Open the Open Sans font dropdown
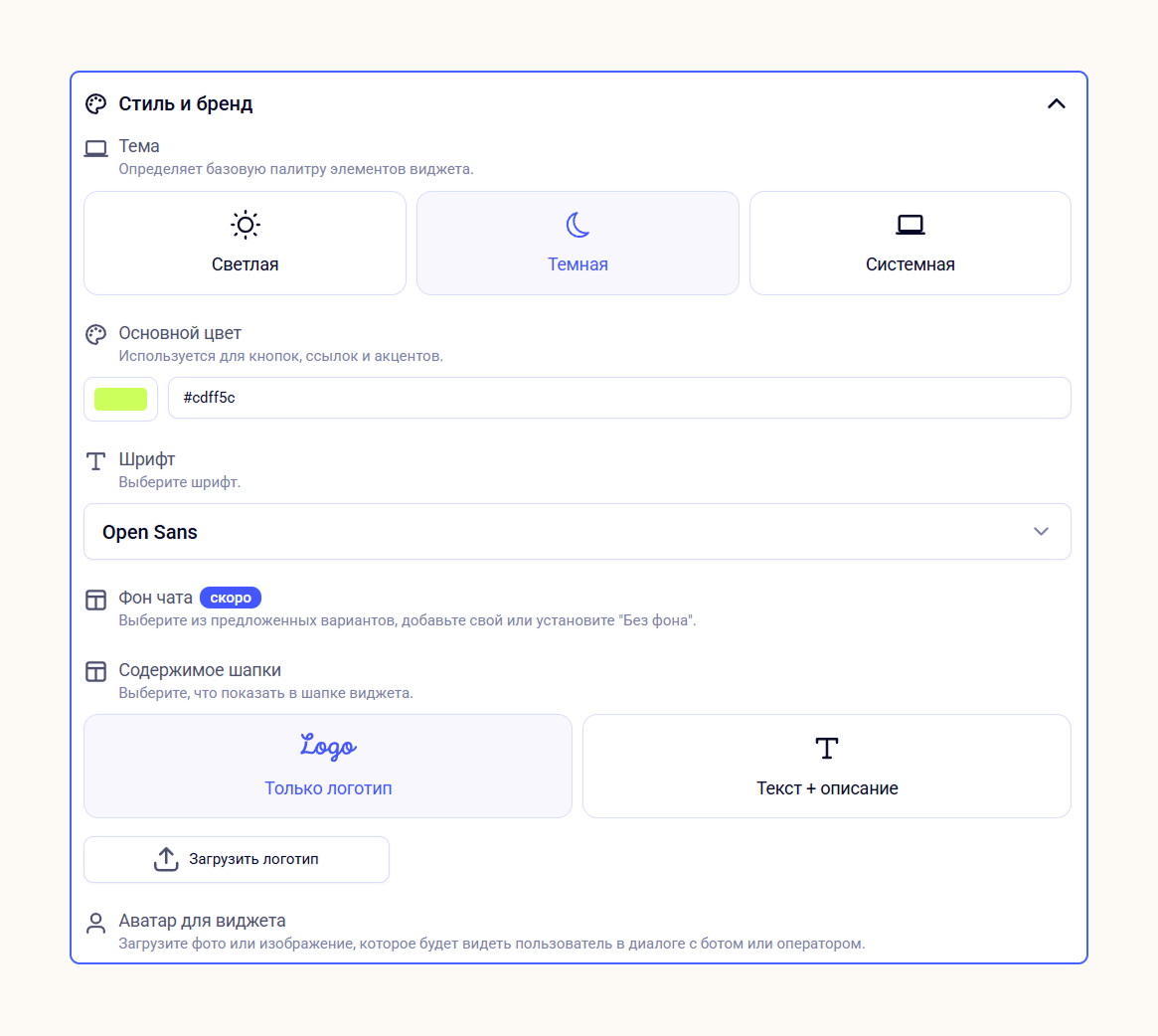Viewport: 1158px width, 1036px height. point(578,532)
